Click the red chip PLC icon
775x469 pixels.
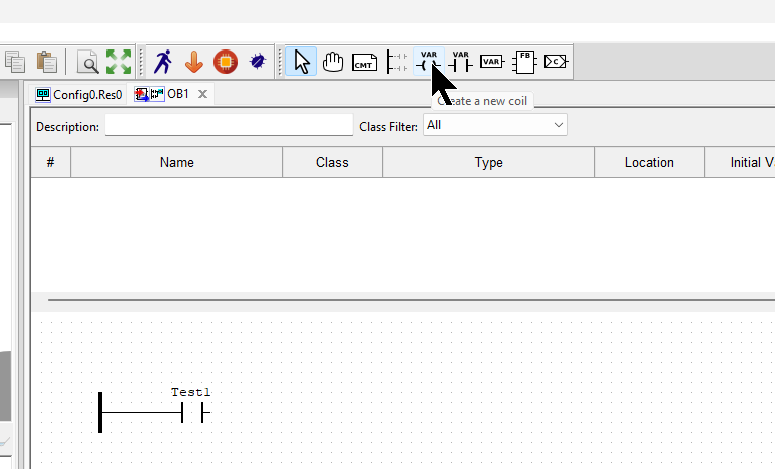[225, 62]
